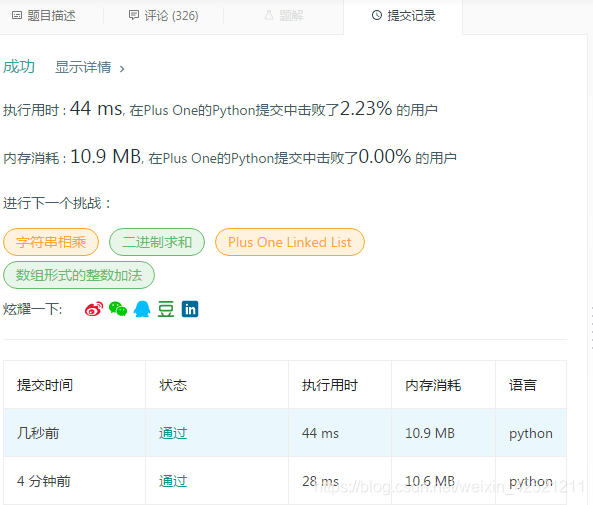Open the 评论 (326) tab
The image size is (593, 505).
[x=163, y=16]
